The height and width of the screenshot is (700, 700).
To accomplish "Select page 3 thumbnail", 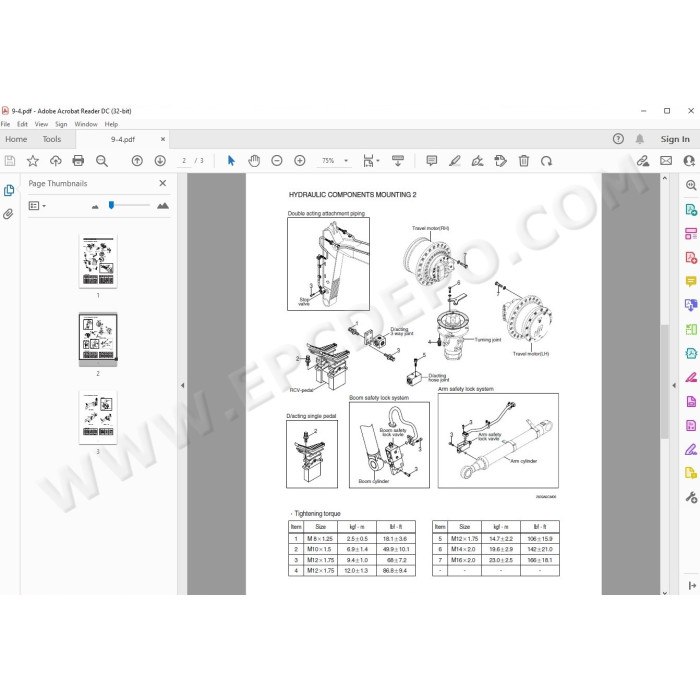I will click(98, 417).
